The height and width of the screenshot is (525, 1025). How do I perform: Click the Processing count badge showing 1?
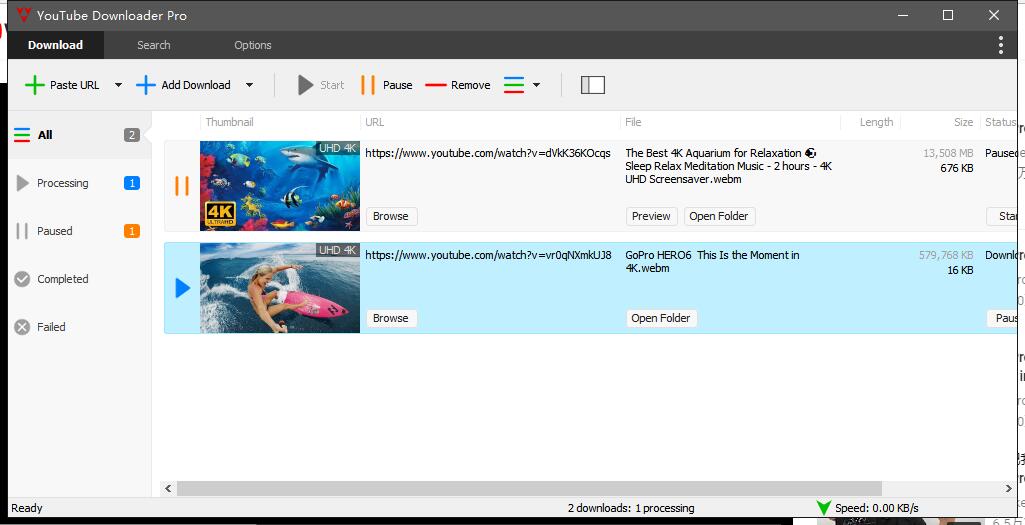click(x=132, y=183)
